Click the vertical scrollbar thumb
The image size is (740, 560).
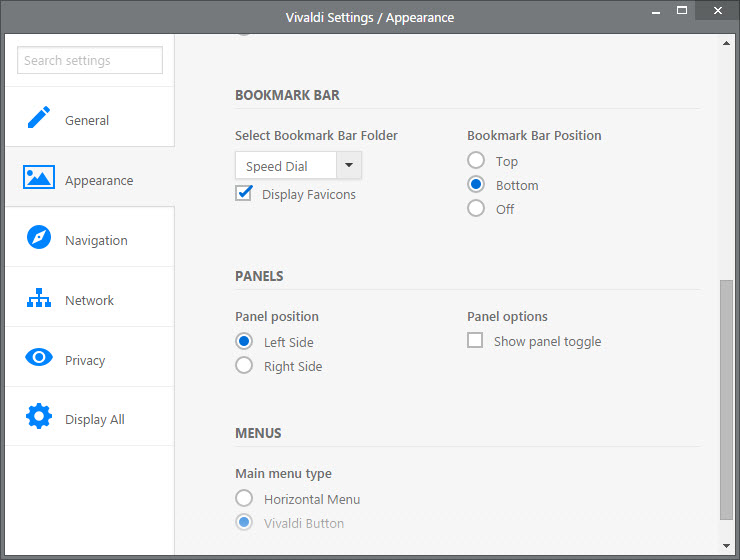[726, 400]
